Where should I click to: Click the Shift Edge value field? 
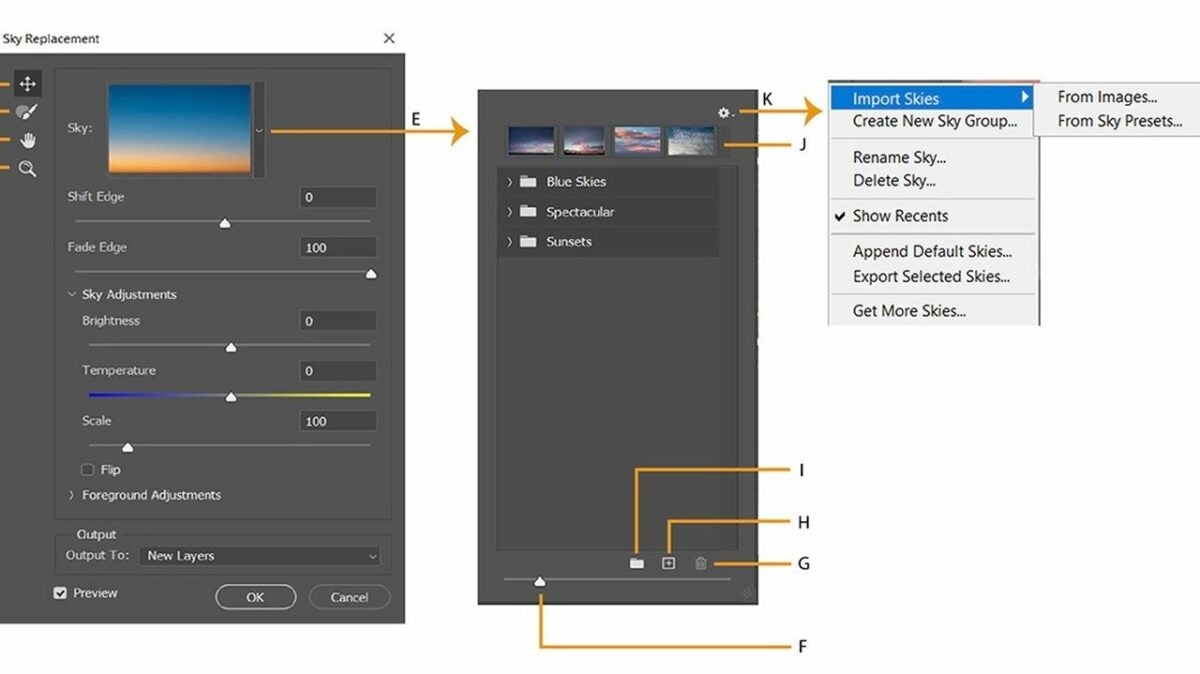[338, 197]
